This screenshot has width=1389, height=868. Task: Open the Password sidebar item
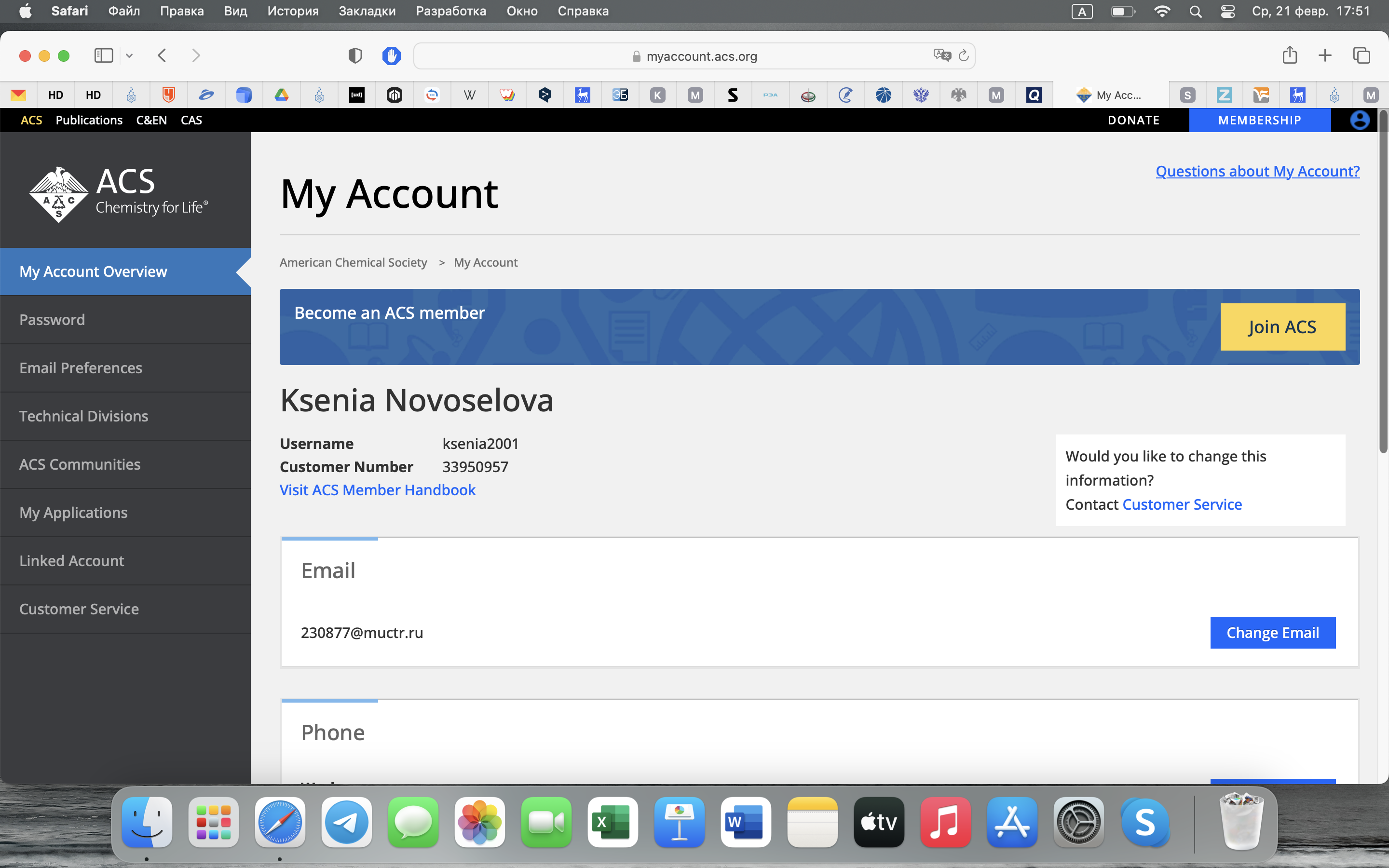(x=125, y=320)
